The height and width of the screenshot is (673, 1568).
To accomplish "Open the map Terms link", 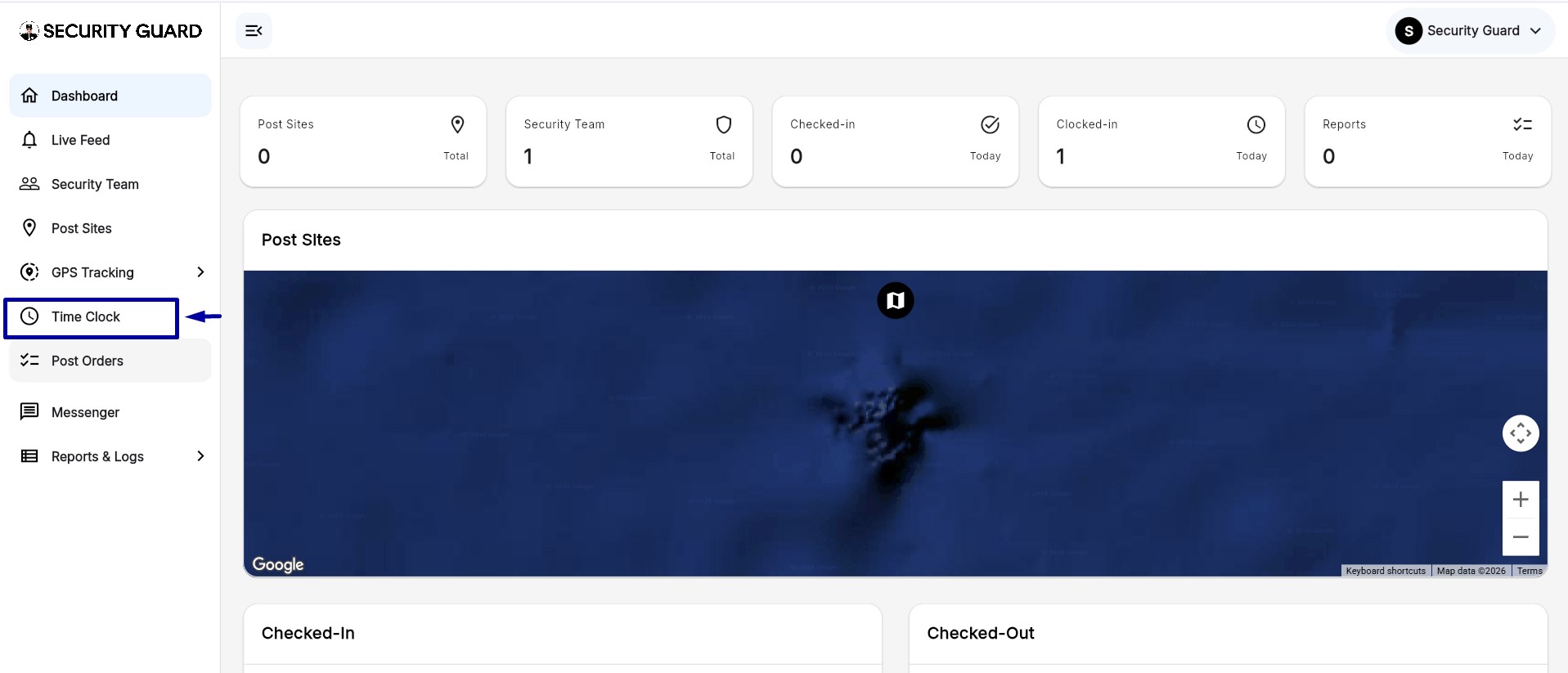I will coord(1530,571).
